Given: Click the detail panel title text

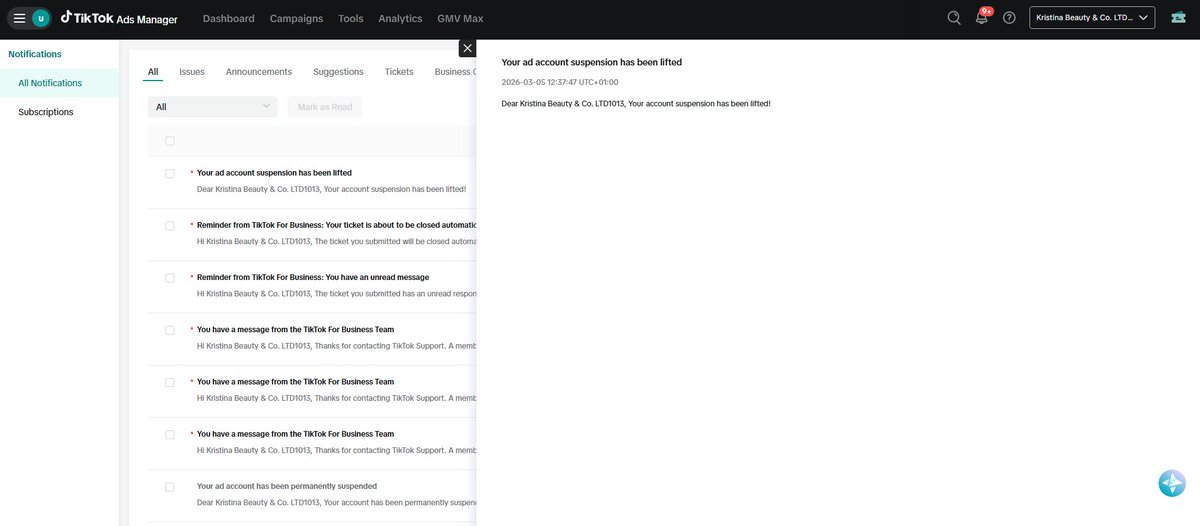Looking at the screenshot, I should 592,62.
